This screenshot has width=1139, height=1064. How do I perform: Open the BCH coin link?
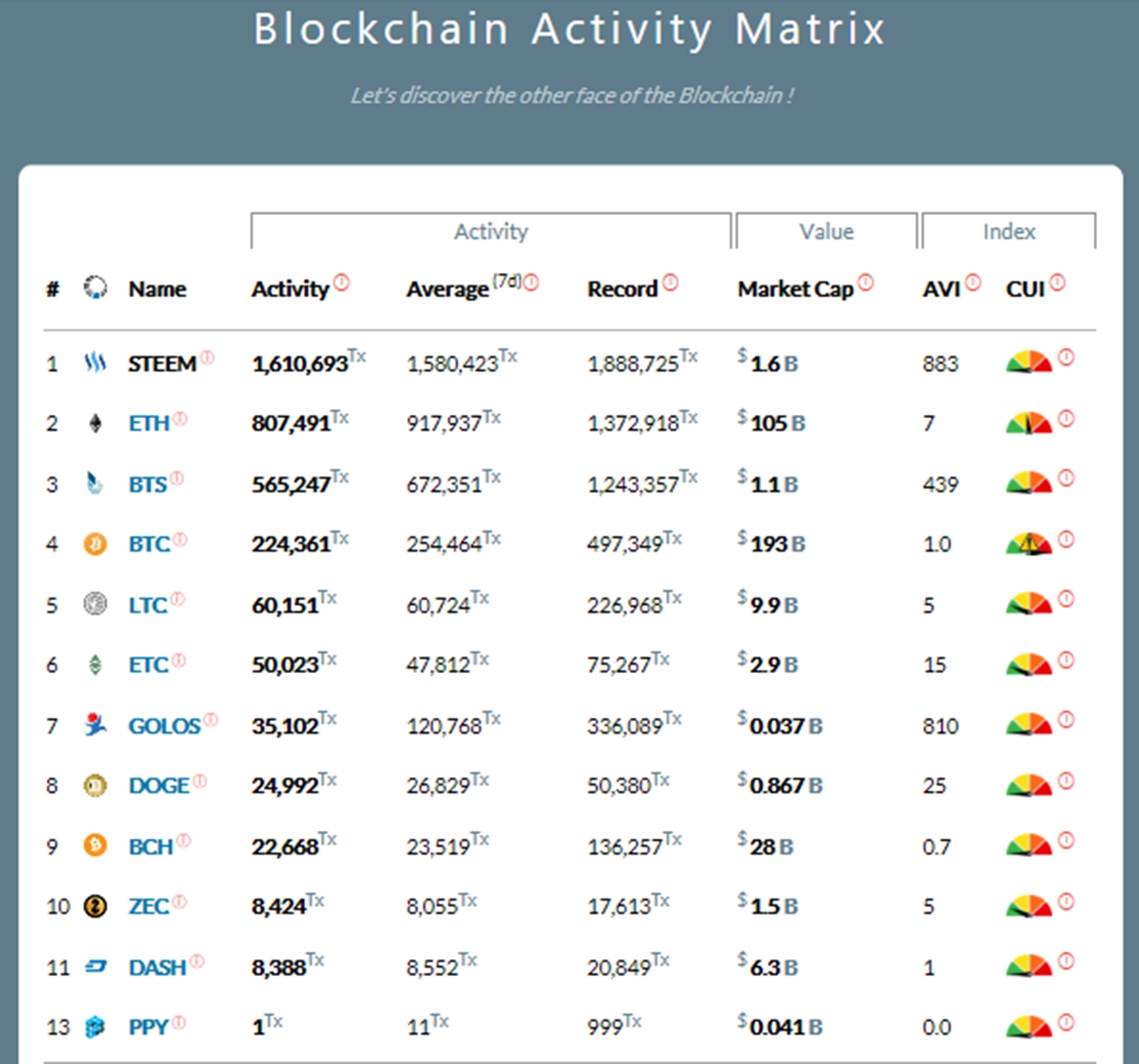pyautogui.click(x=151, y=846)
